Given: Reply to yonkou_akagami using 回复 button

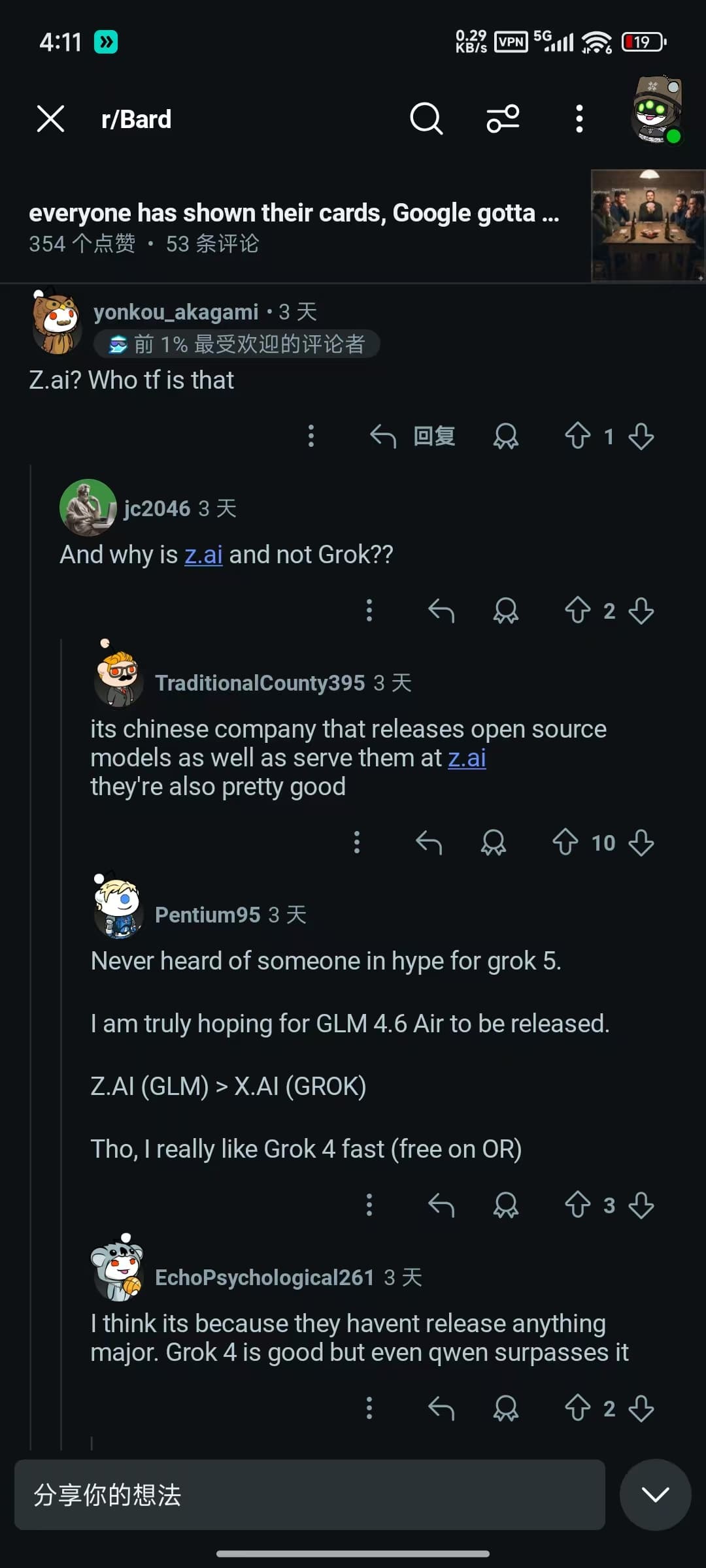Looking at the screenshot, I should [x=412, y=436].
